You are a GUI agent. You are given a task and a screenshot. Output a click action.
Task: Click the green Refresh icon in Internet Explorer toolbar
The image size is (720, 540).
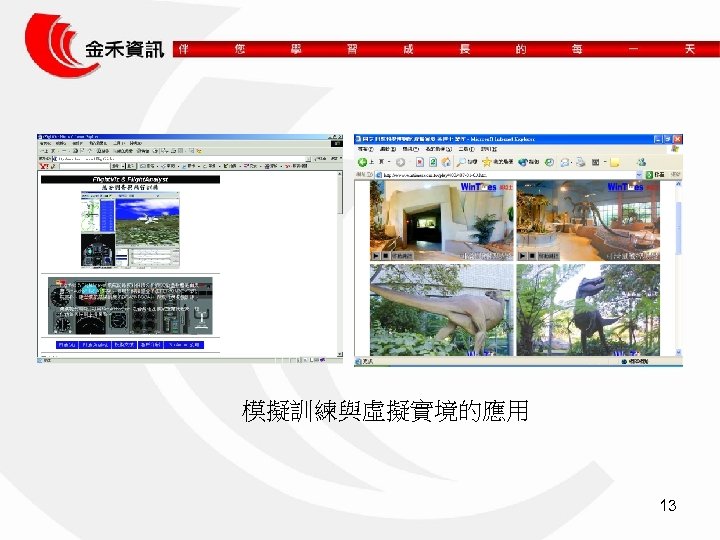tap(433, 162)
